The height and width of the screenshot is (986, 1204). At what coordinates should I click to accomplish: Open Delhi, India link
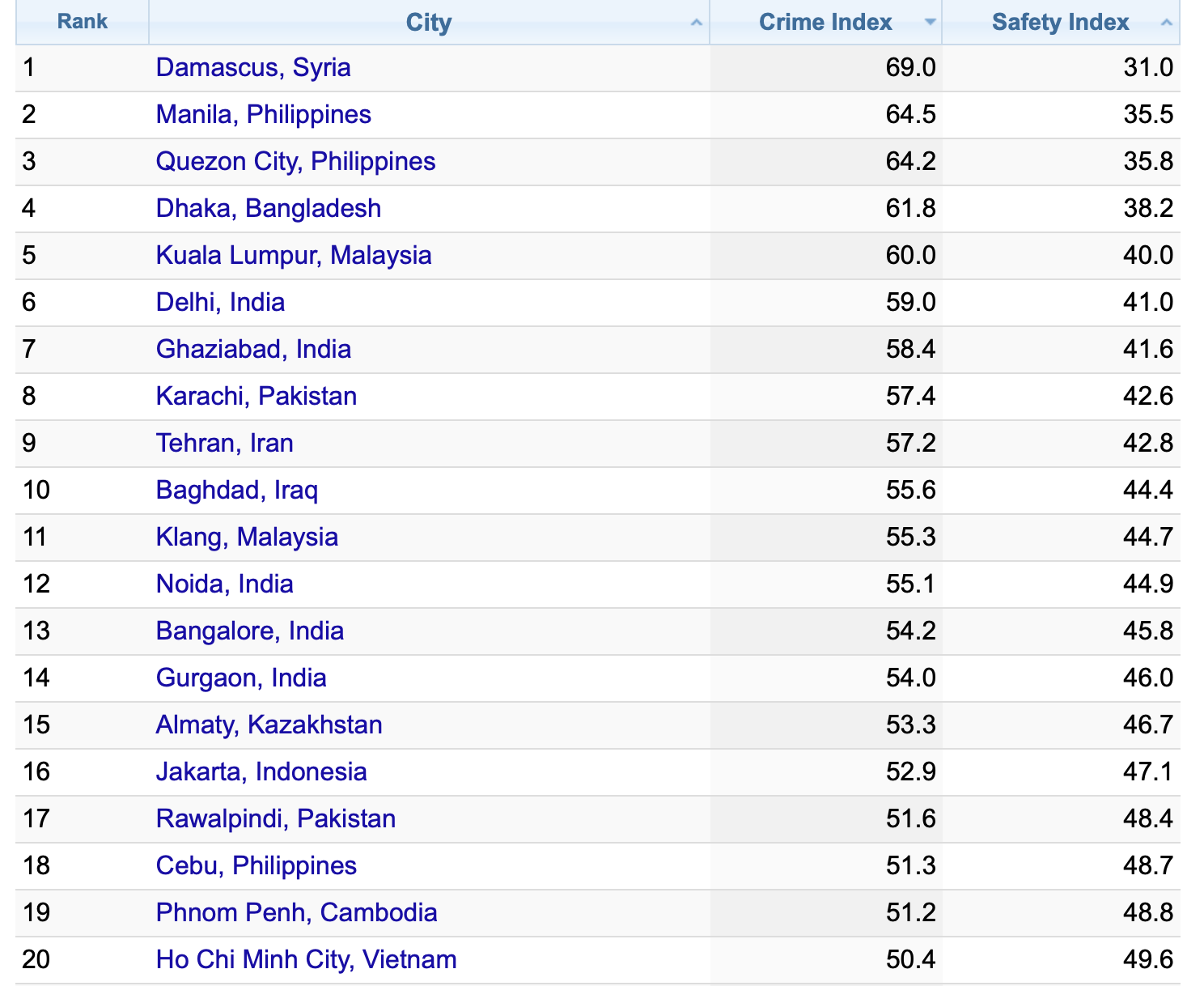(x=220, y=302)
